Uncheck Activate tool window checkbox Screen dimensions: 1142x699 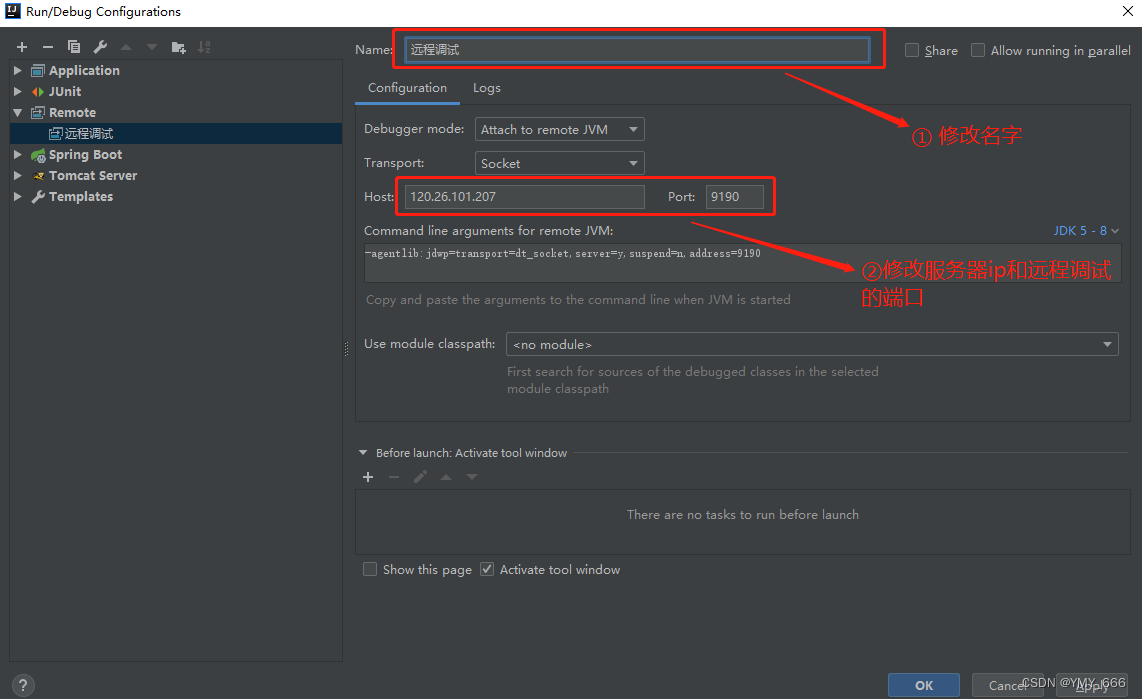(x=487, y=569)
